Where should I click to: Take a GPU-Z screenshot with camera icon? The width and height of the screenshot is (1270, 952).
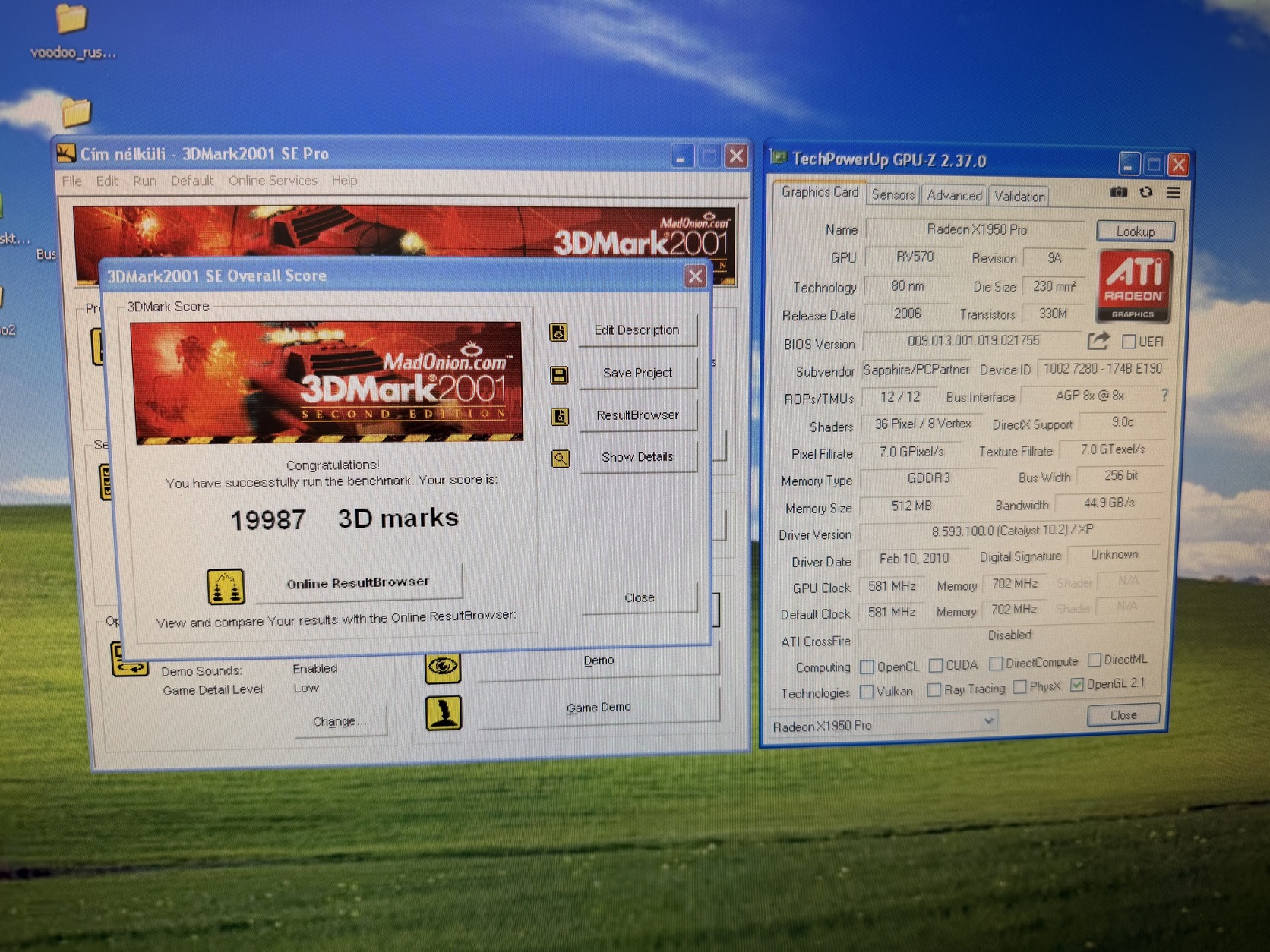[x=1119, y=192]
